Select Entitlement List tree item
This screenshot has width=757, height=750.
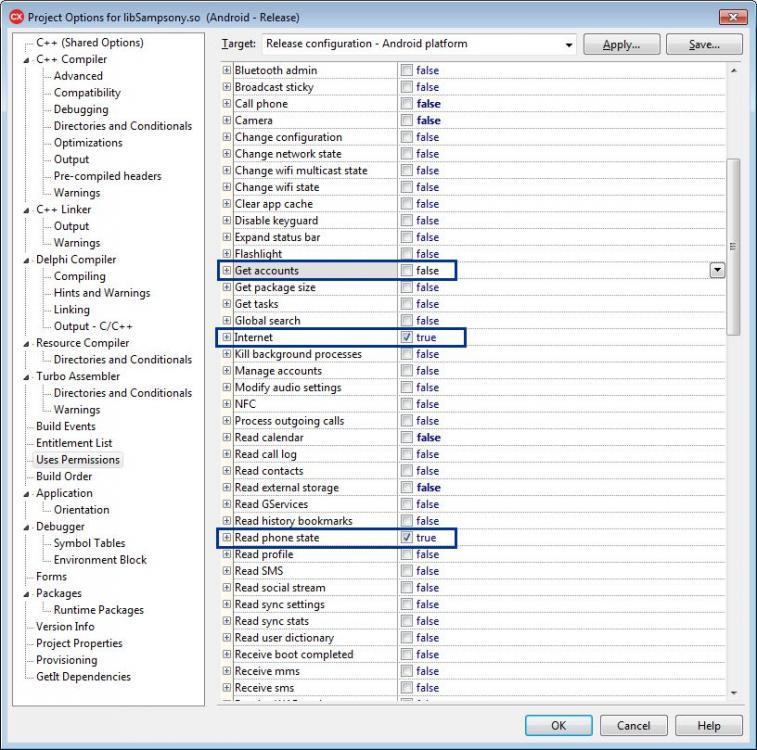click(74, 443)
